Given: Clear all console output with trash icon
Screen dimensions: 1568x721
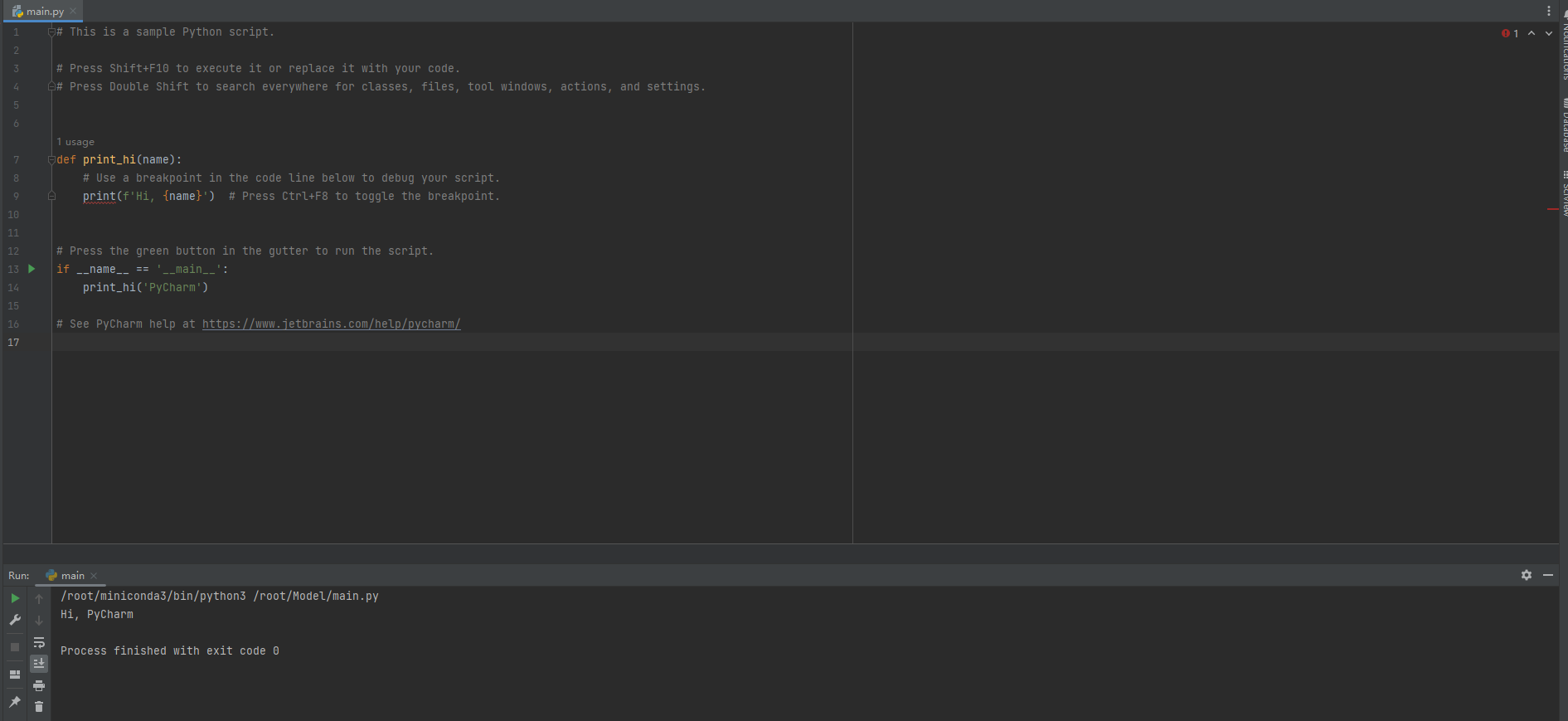Looking at the screenshot, I should coord(39,706).
